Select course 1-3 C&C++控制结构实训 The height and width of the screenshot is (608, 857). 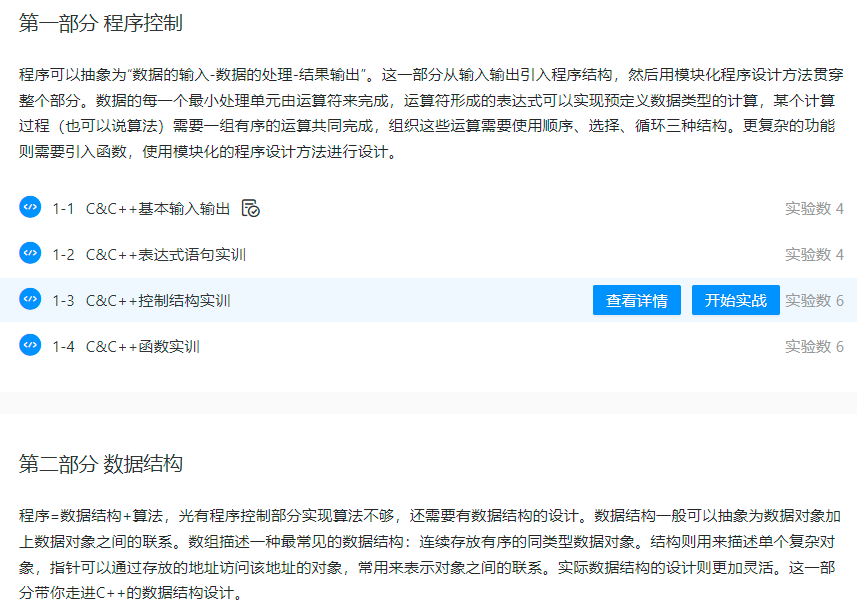coord(141,301)
